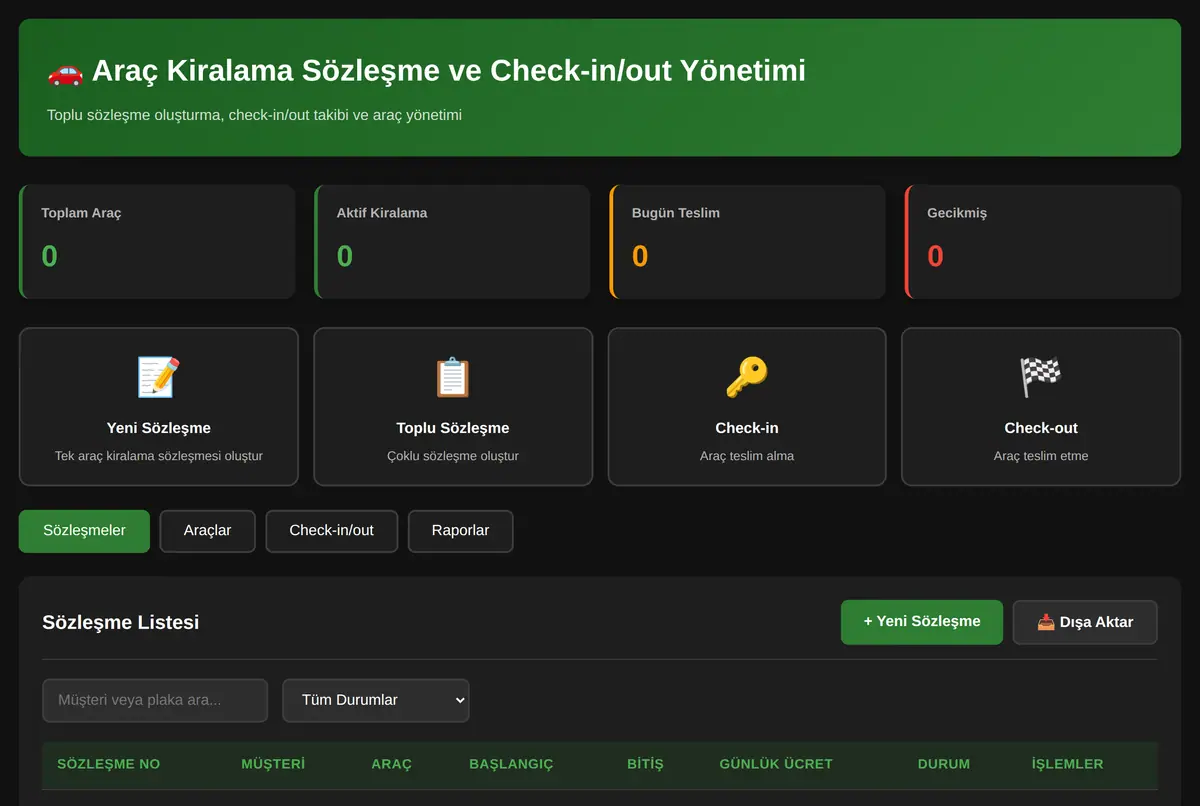Open the Check-in card
The width and height of the screenshot is (1200, 806).
[x=747, y=407]
